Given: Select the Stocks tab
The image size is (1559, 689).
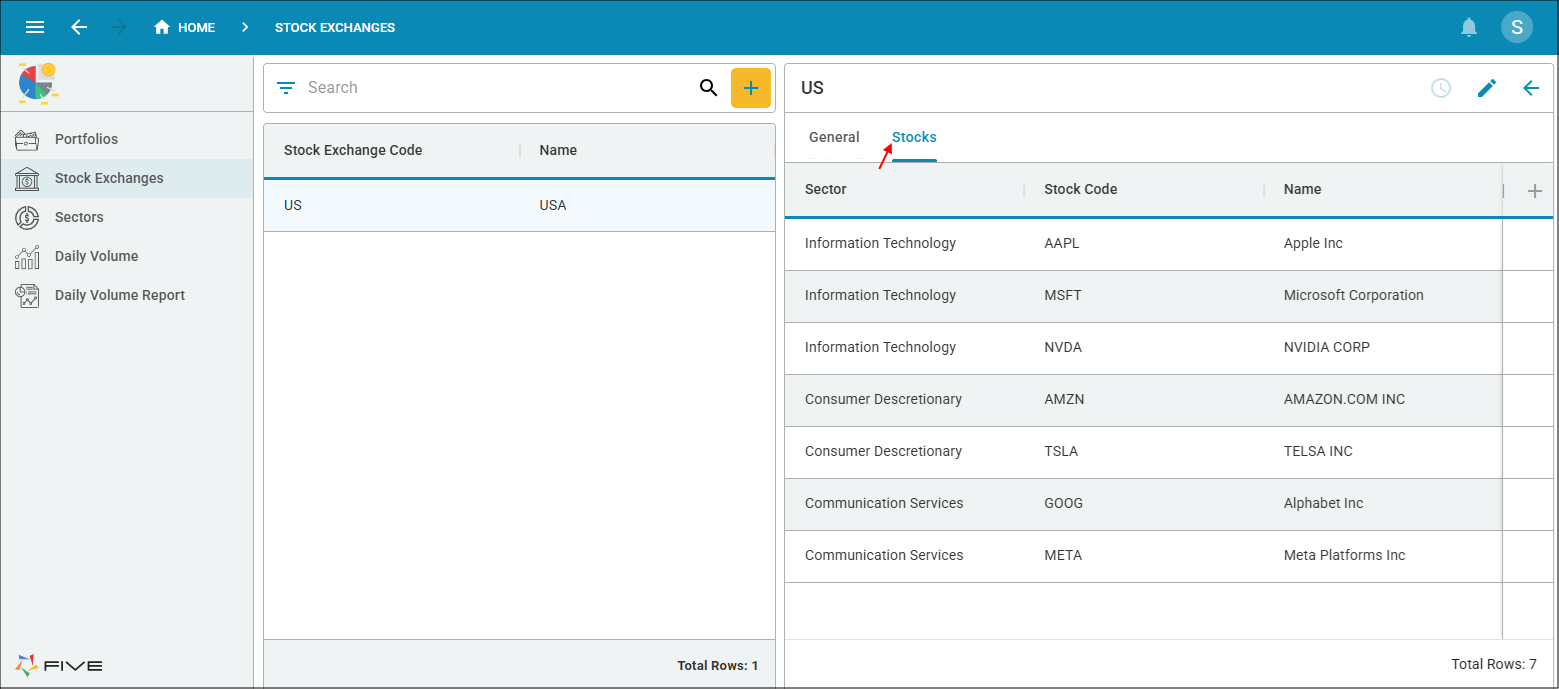Looking at the screenshot, I should [914, 137].
